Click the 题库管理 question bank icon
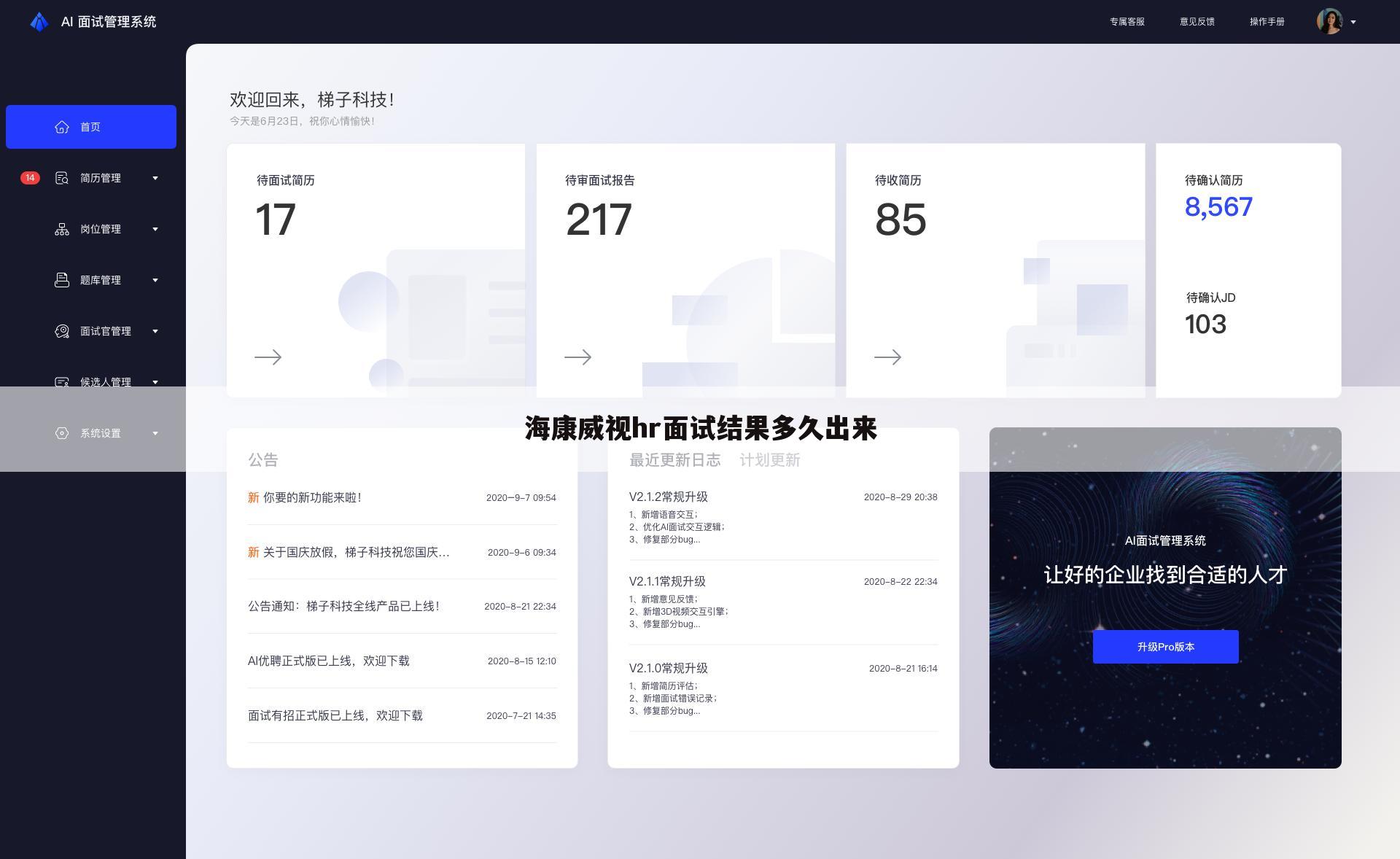Image resolution: width=1400 pixels, height=859 pixels. coord(62,280)
